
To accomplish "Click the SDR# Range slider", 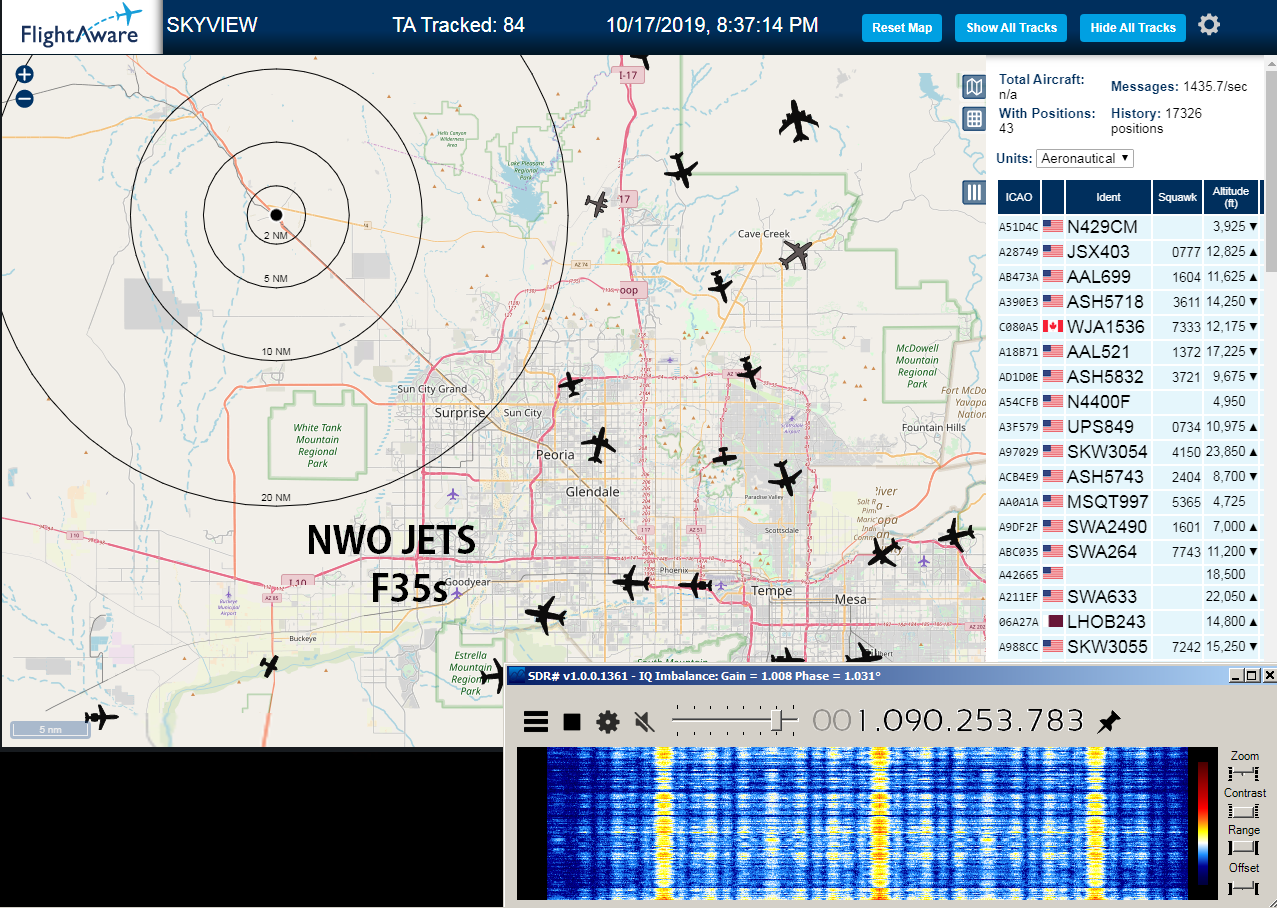I will [1243, 848].
